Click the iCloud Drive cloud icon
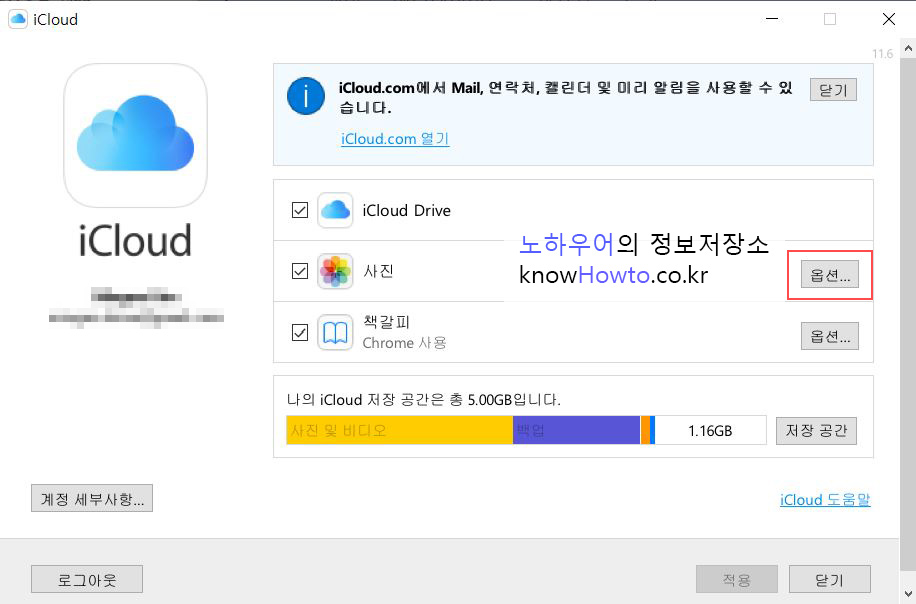The height and width of the screenshot is (604, 916). [335, 210]
